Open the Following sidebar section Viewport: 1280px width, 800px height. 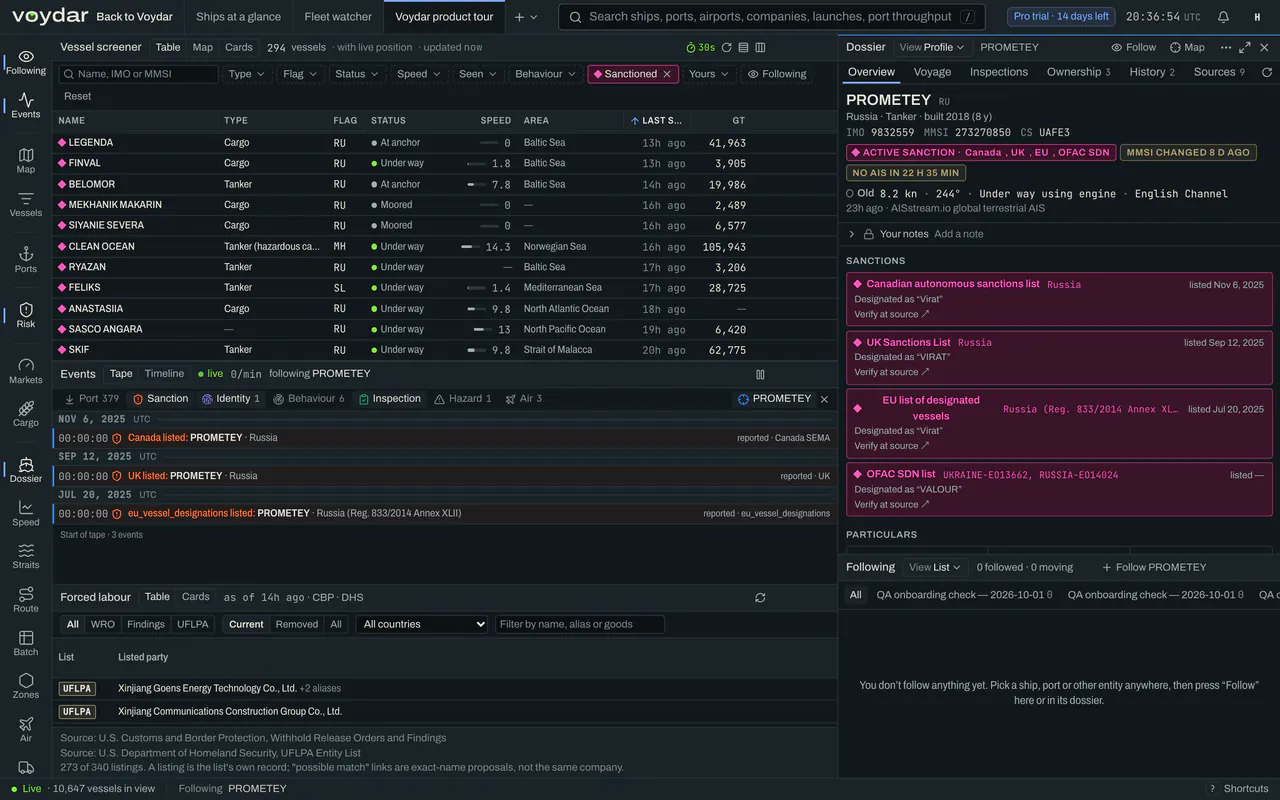[x=26, y=62]
